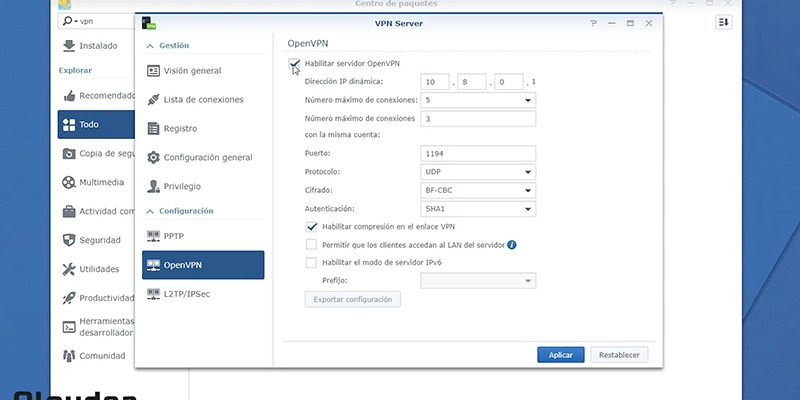Click the L2TP/IPSec network icon

coord(153,294)
